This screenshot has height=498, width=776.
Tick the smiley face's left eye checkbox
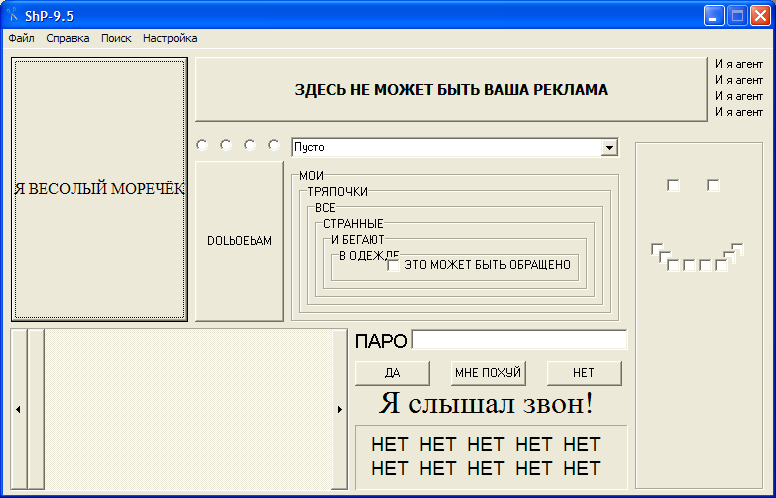pos(673,185)
